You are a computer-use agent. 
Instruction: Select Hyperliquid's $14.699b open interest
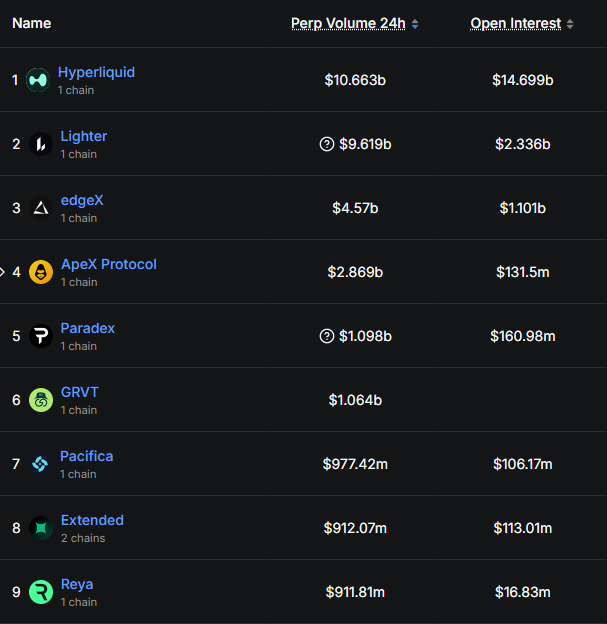[x=523, y=80]
